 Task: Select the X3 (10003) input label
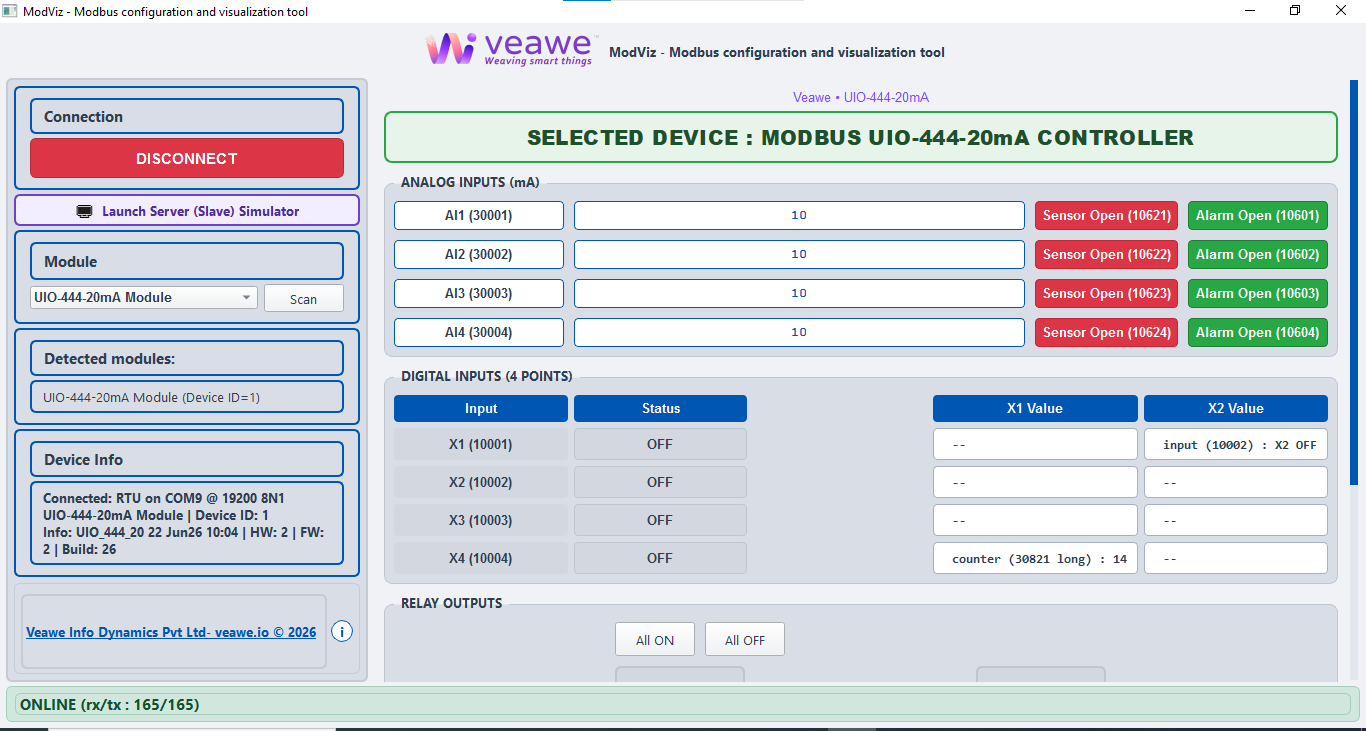(481, 520)
